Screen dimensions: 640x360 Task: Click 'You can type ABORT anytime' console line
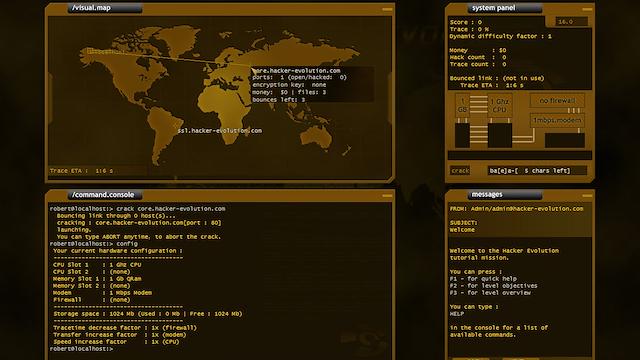pyautogui.click(x=139, y=237)
